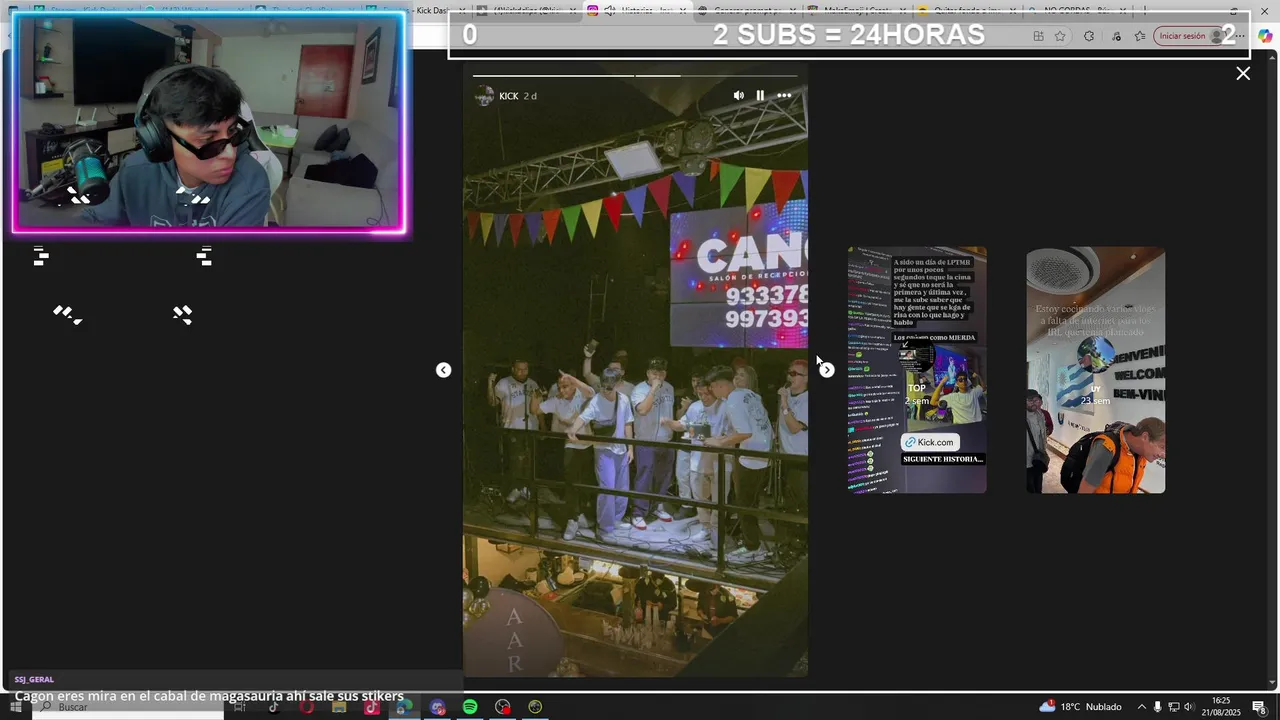
Task: Add page to favorites star
Action: click(1060, 36)
